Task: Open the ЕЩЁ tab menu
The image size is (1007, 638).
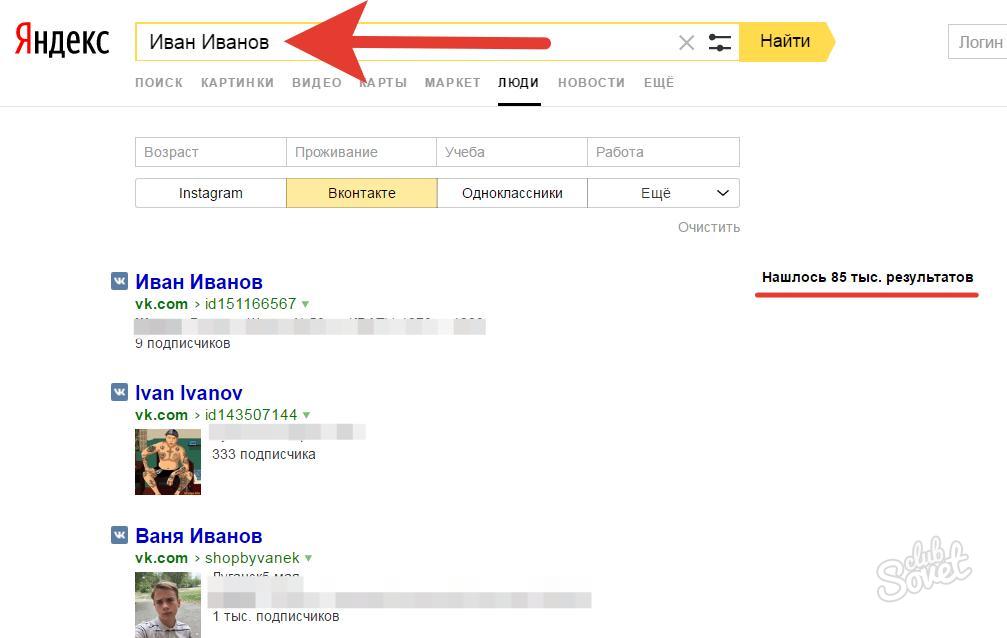Action: [659, 83]
